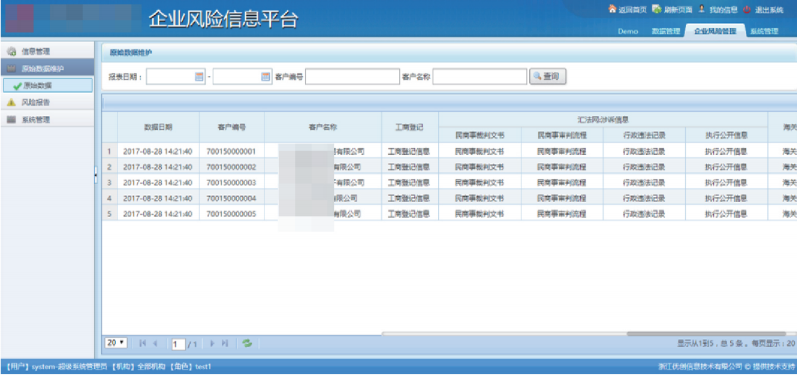Screen dimensions: 797x375
Task: Click the 客户编号 column header
Action: click(x=231, y=128)
